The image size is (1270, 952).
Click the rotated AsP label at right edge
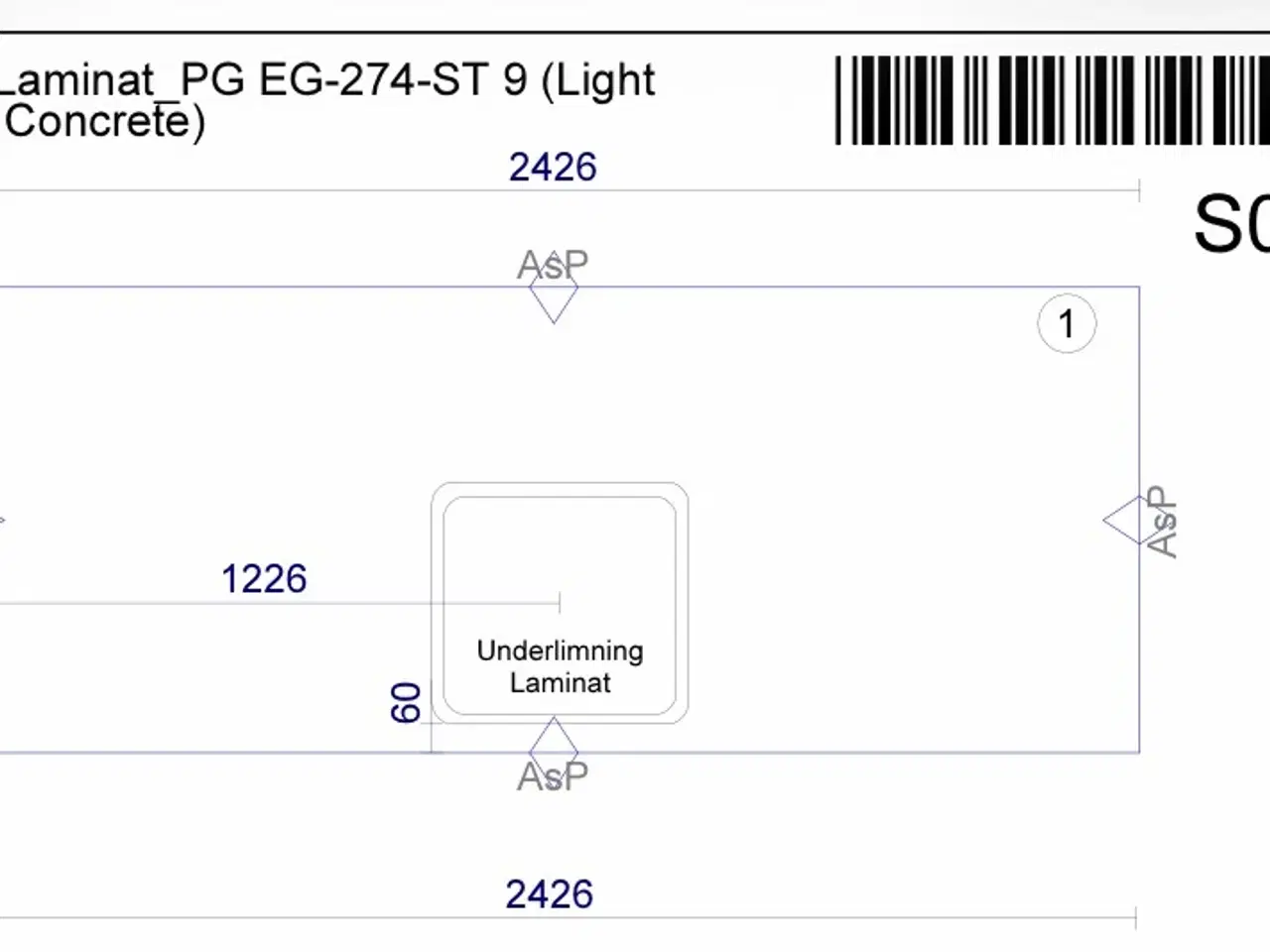pos(1162,522)
